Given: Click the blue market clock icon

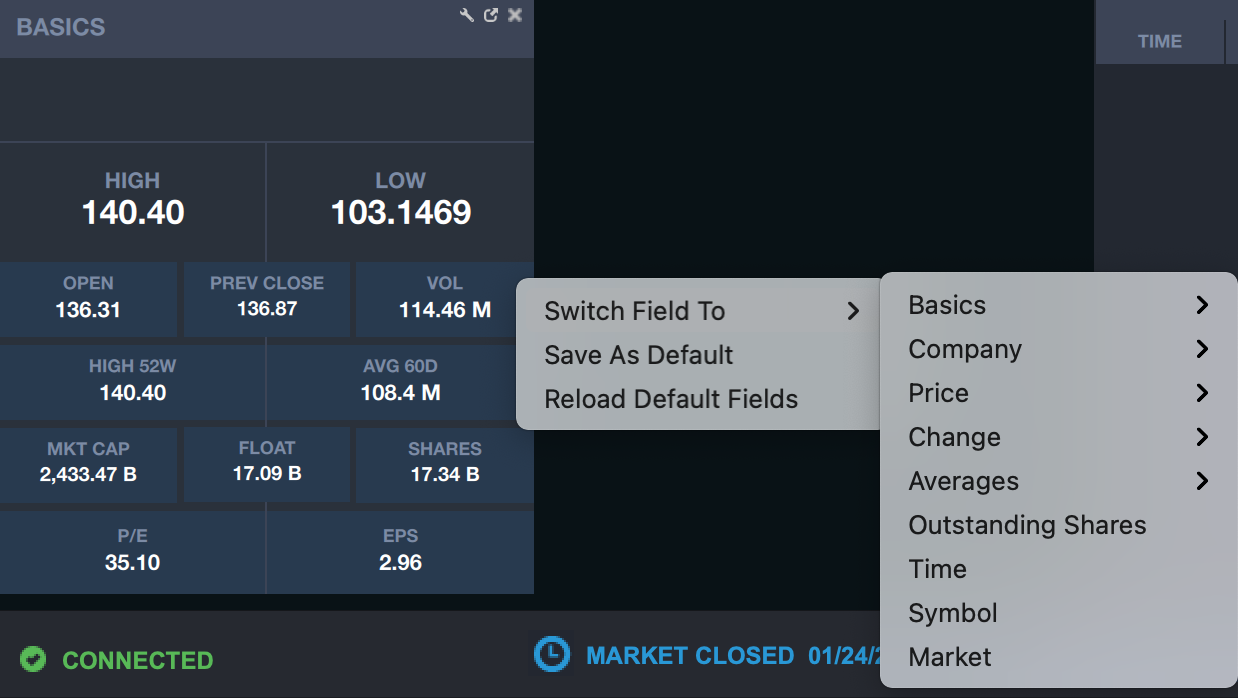Looking at the screenshot, I should [x=551, y=654].
